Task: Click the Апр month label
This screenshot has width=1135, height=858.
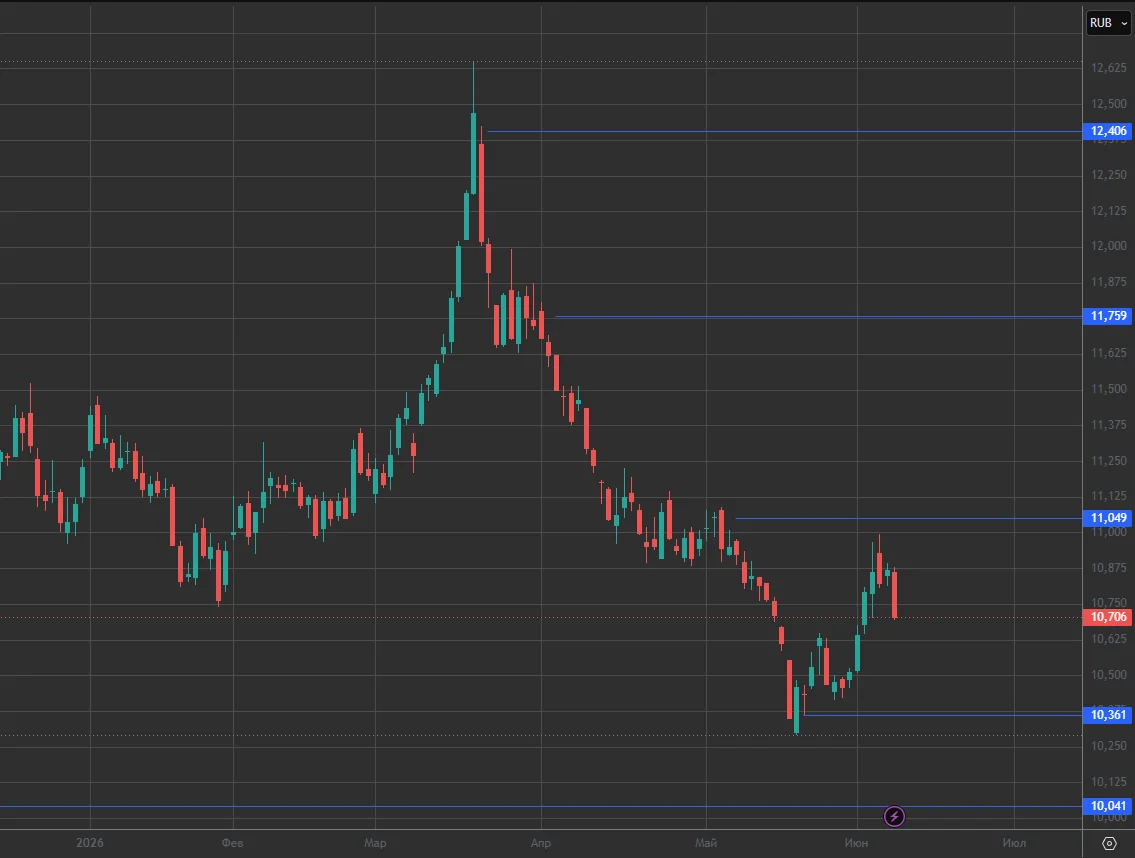Action: (541, 843)
